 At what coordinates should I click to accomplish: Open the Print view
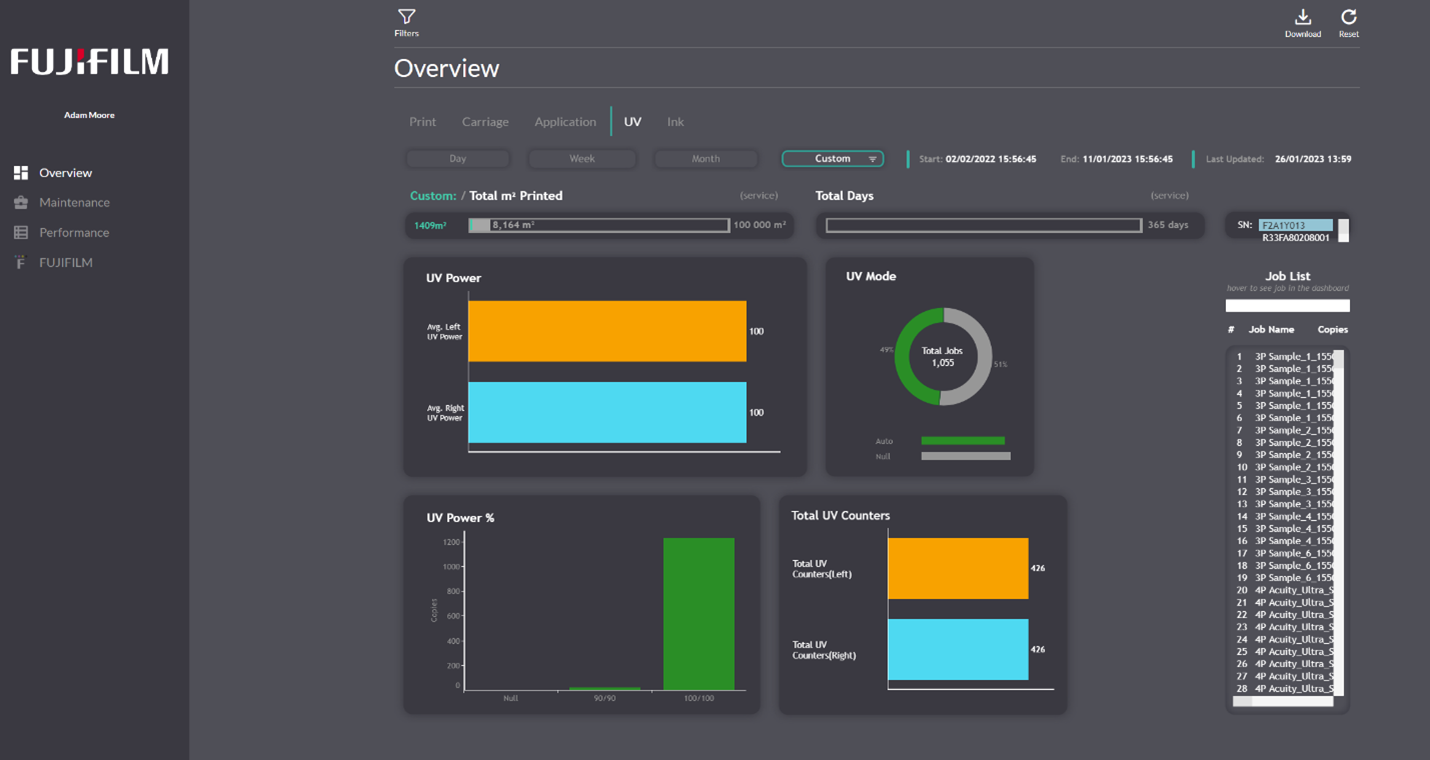[x=422, y=121]
